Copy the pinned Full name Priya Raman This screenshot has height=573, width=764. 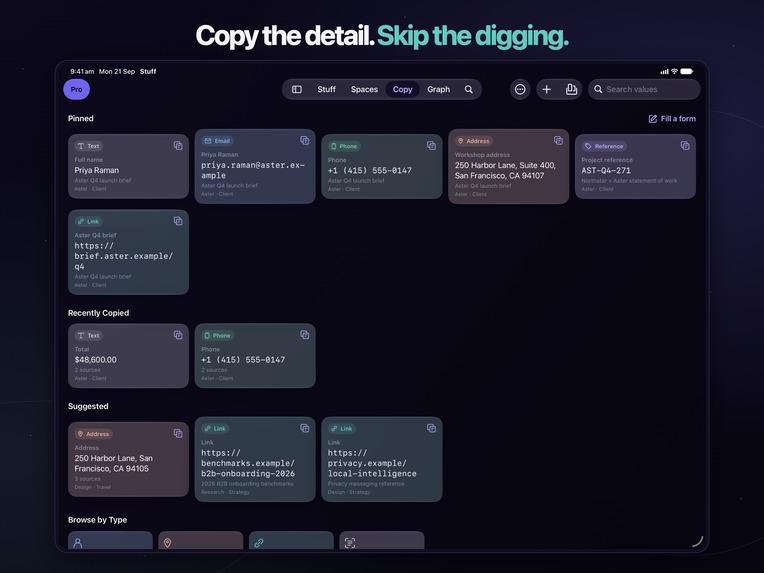[178, 146]
